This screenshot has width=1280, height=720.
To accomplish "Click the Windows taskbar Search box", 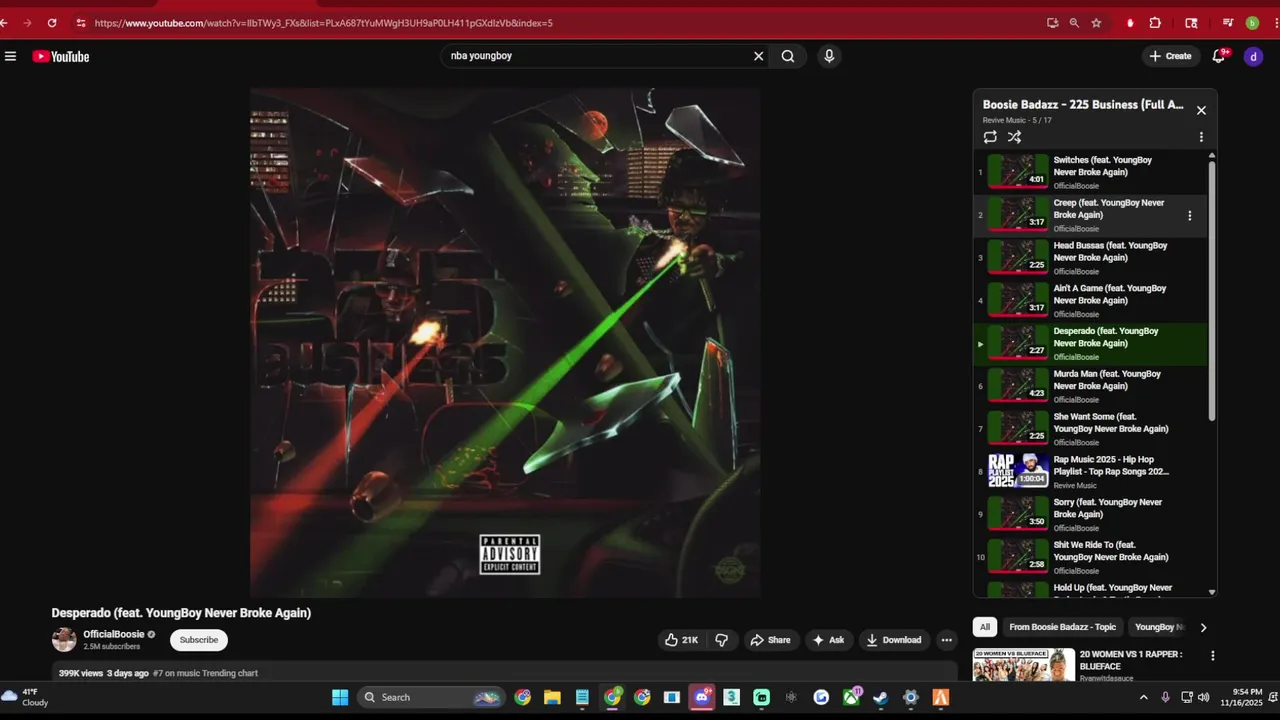I will pyautogui.click(x=430, y=697).
